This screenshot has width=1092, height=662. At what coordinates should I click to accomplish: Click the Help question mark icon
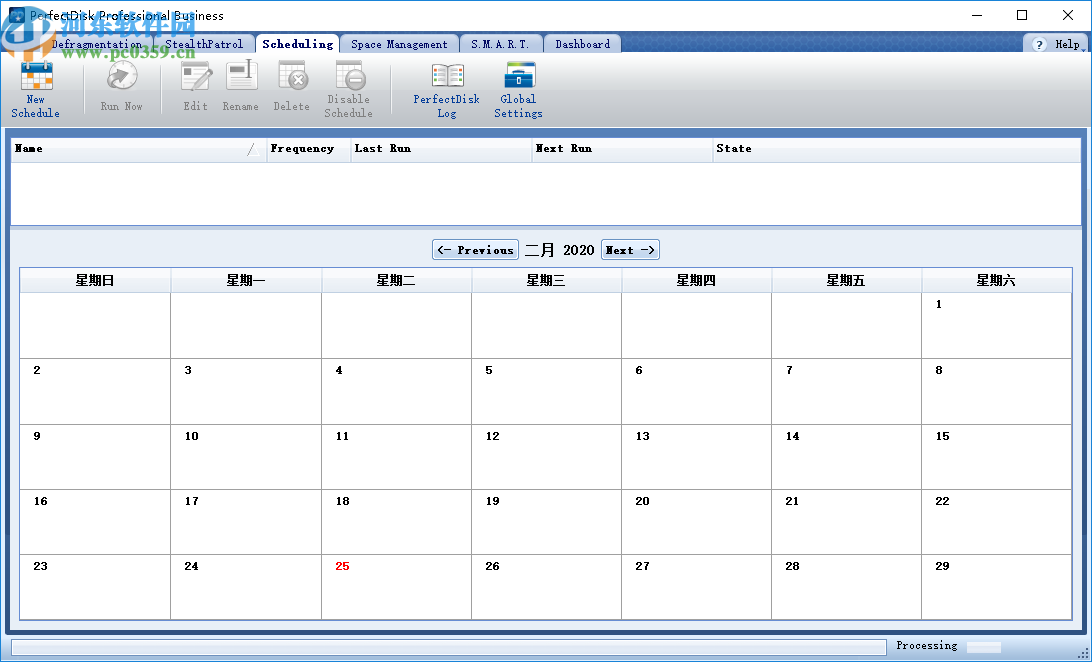(1040, 43)
